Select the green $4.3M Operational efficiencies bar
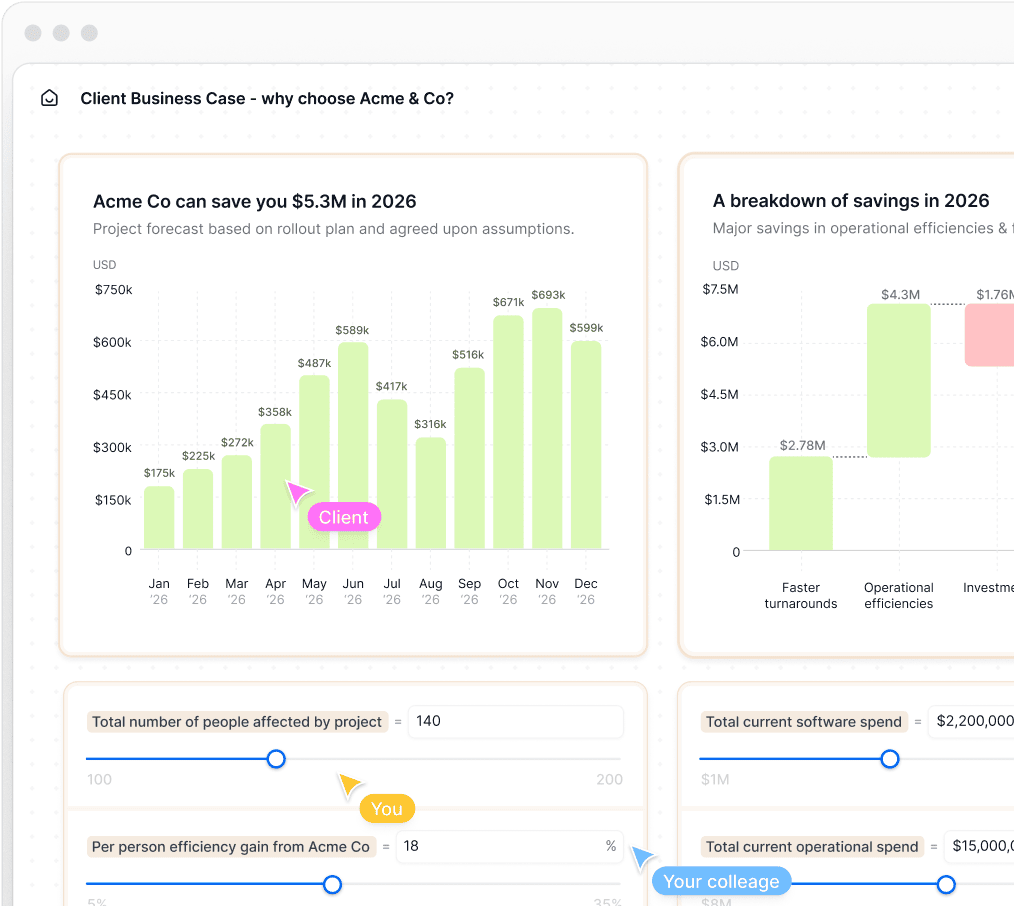Image resolution: width=1014 pixels, height=906 pixels. click(898, 380)
